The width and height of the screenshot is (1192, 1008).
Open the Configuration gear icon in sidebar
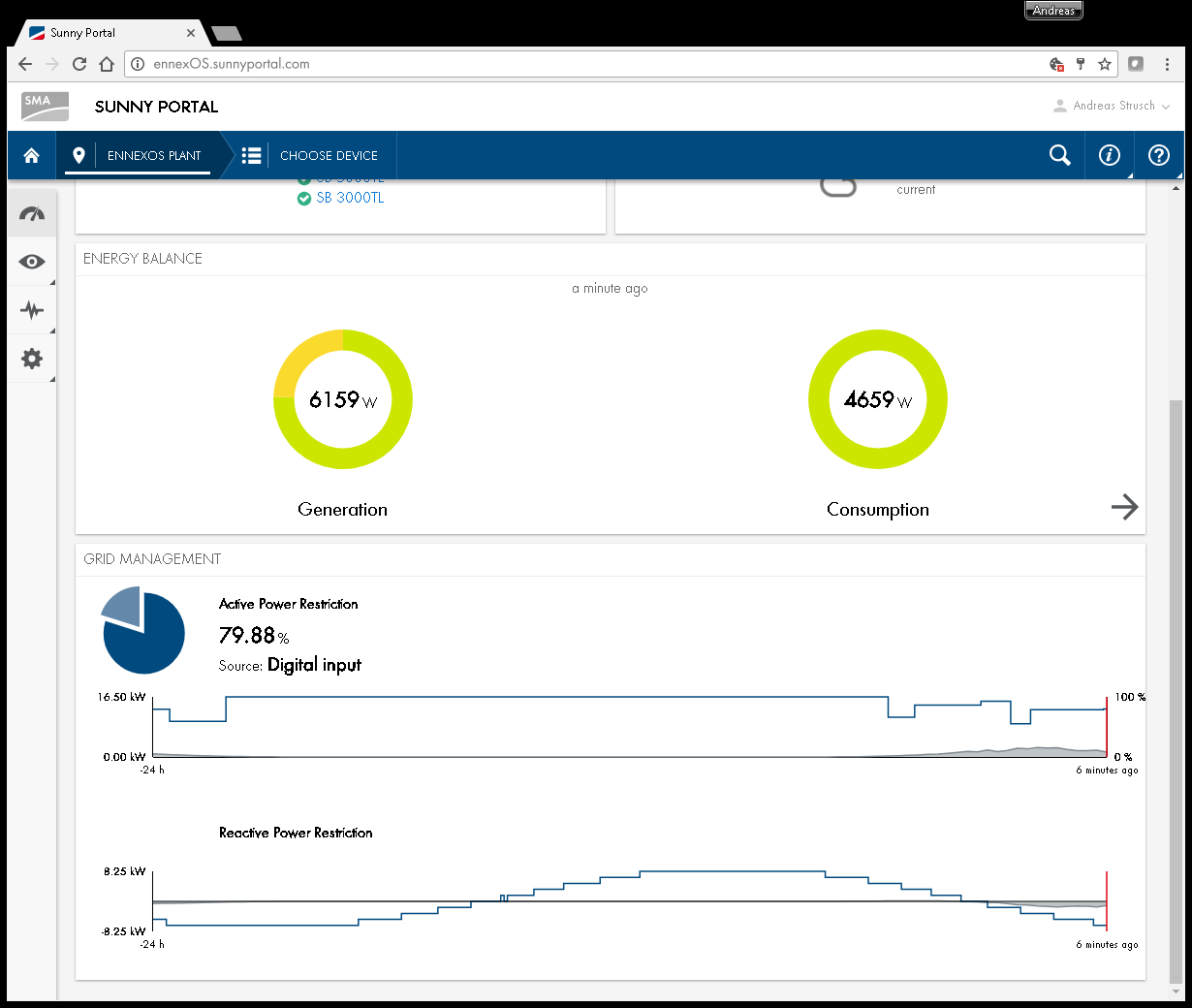pos(32,359)
